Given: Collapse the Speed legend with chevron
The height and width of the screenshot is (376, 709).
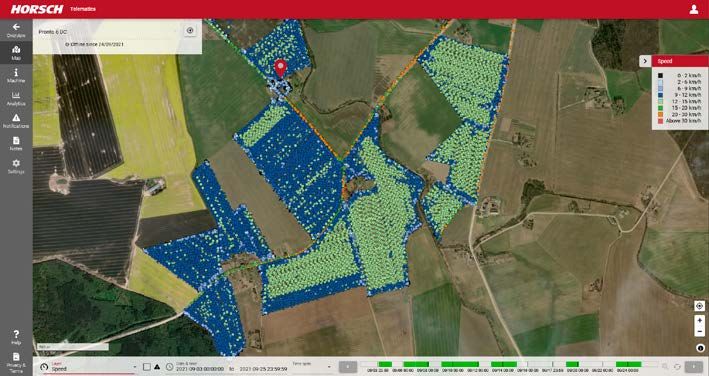Looking at the screenshot, I should [645, 61].
